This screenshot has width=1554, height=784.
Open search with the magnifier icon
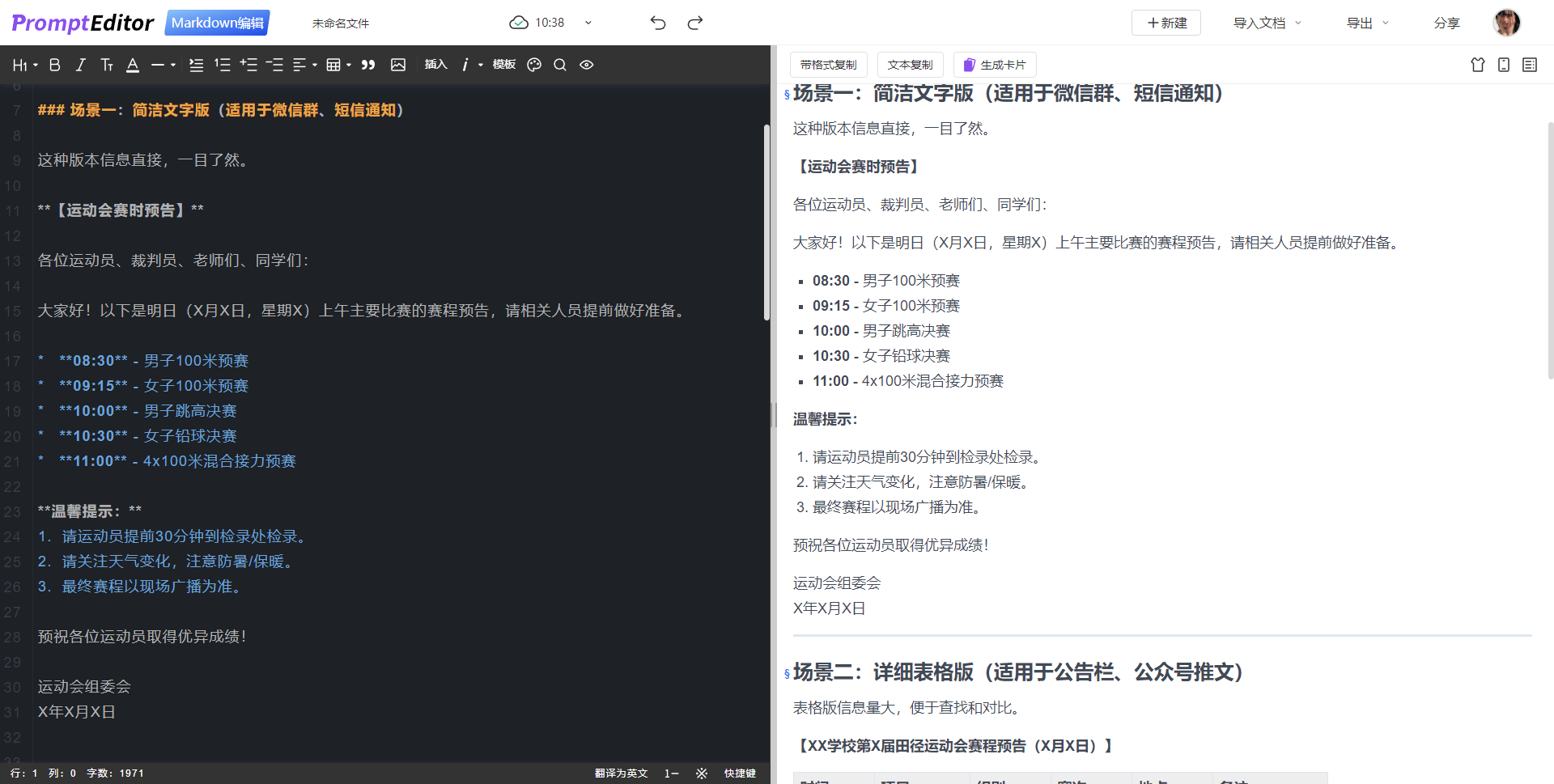560,65
